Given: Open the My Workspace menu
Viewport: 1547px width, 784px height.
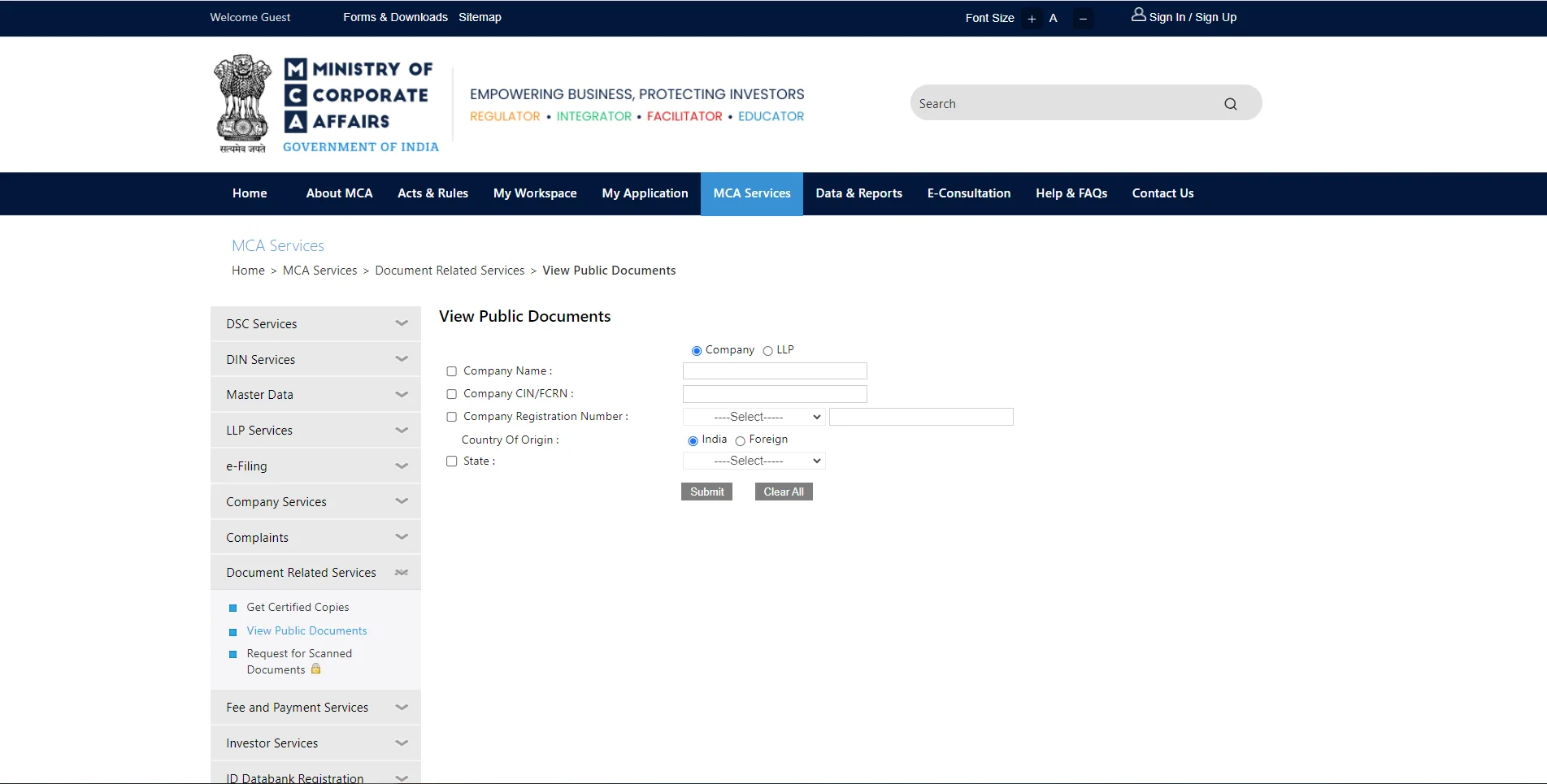Looking at the screenshot, I should (x=535, y=193).
